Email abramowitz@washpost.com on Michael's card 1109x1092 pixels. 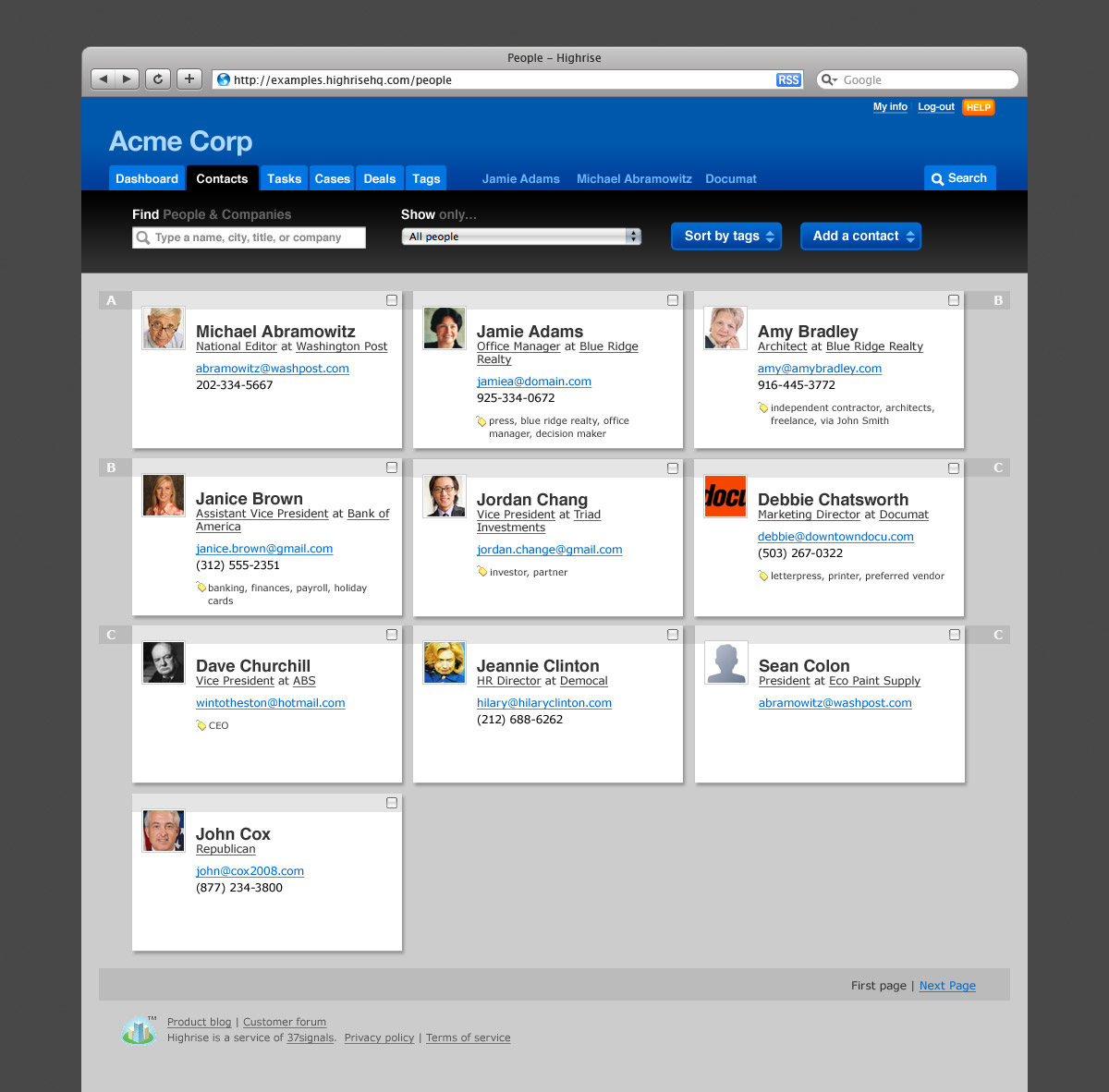pyautogui.click(x=273, y=369)
